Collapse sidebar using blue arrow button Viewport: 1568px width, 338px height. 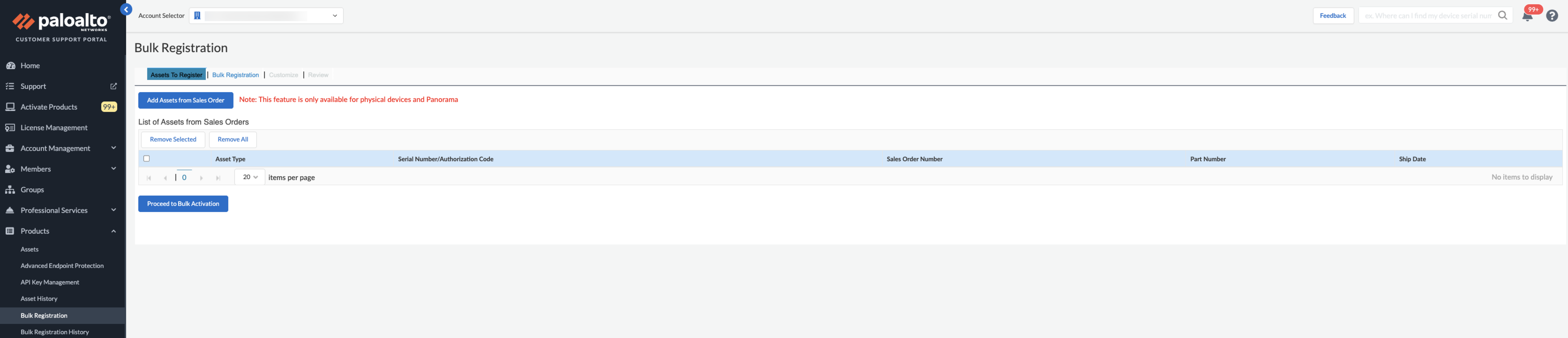126,9
